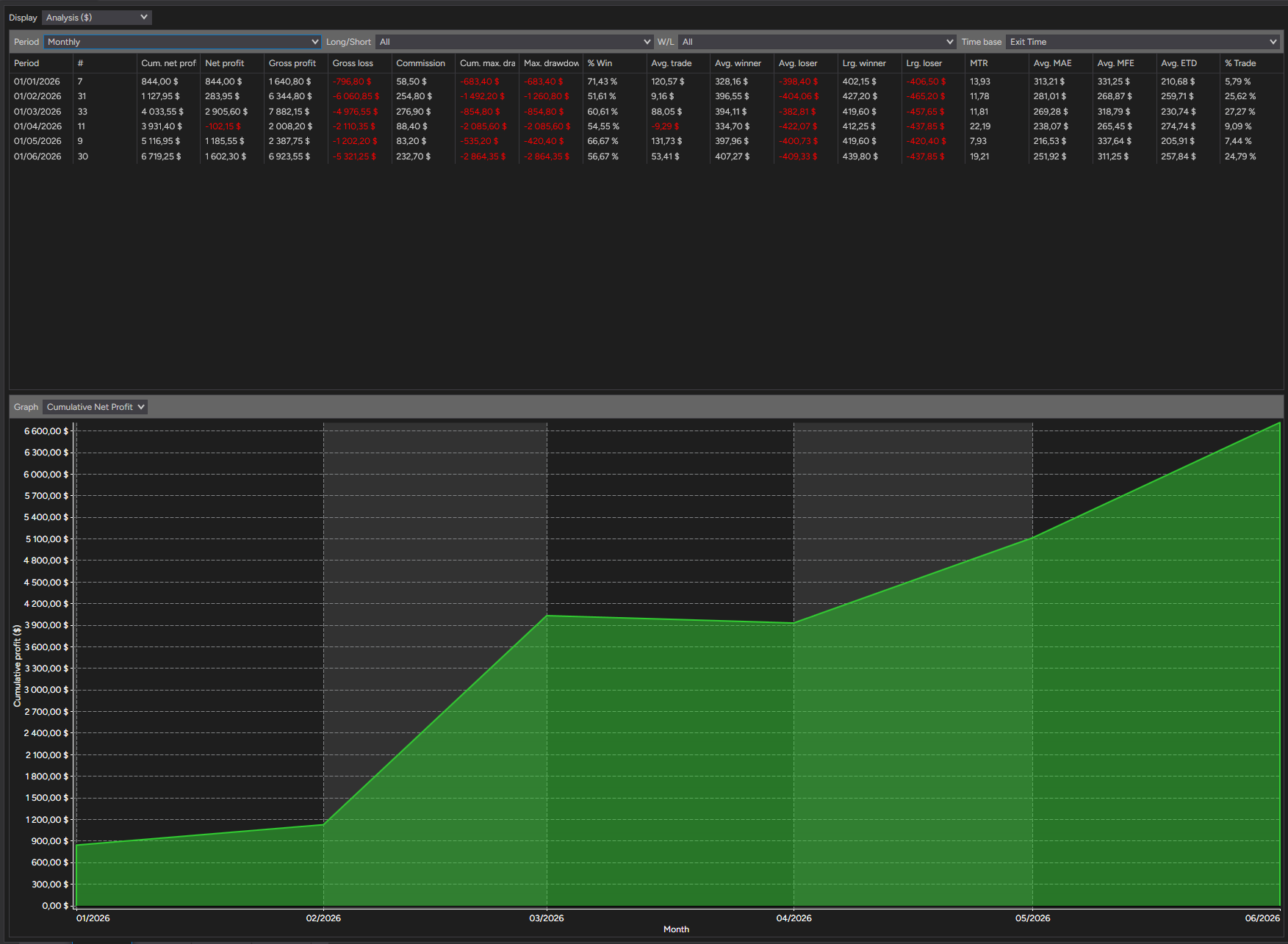Click the Commission column header

(423, 63)
